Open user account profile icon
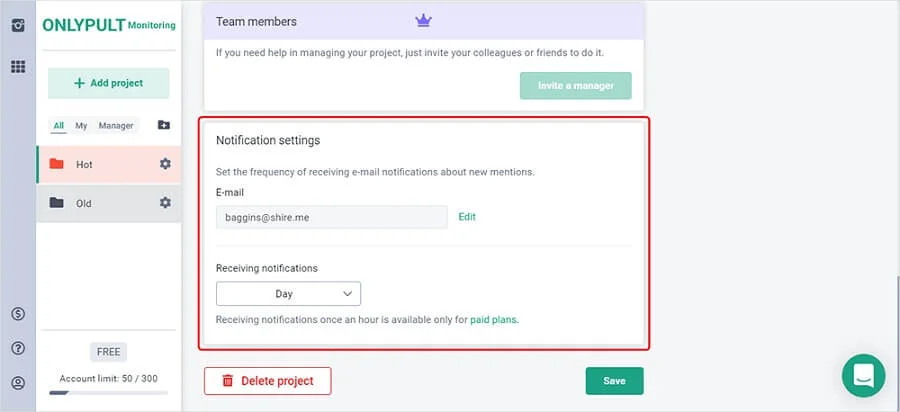The image size is (900, 412). click(x=17, y=383)
